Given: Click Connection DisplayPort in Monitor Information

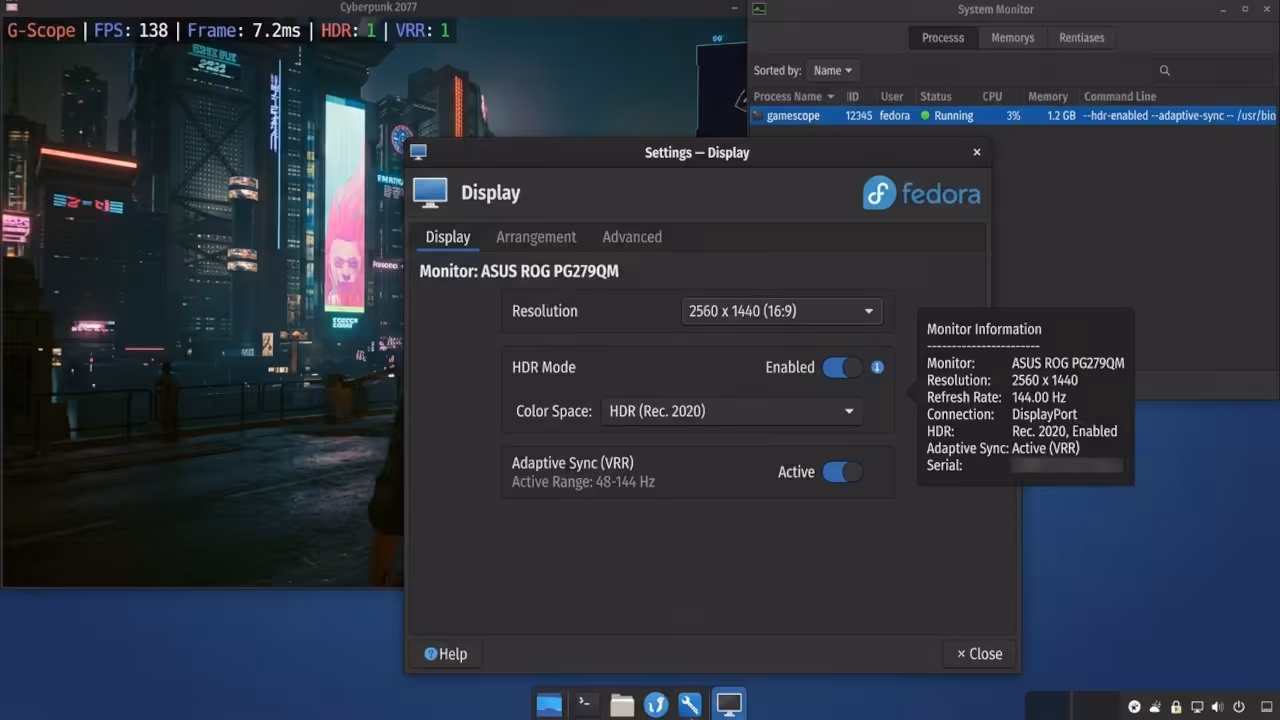Looking at the screenshot, I should [1002, 414].
